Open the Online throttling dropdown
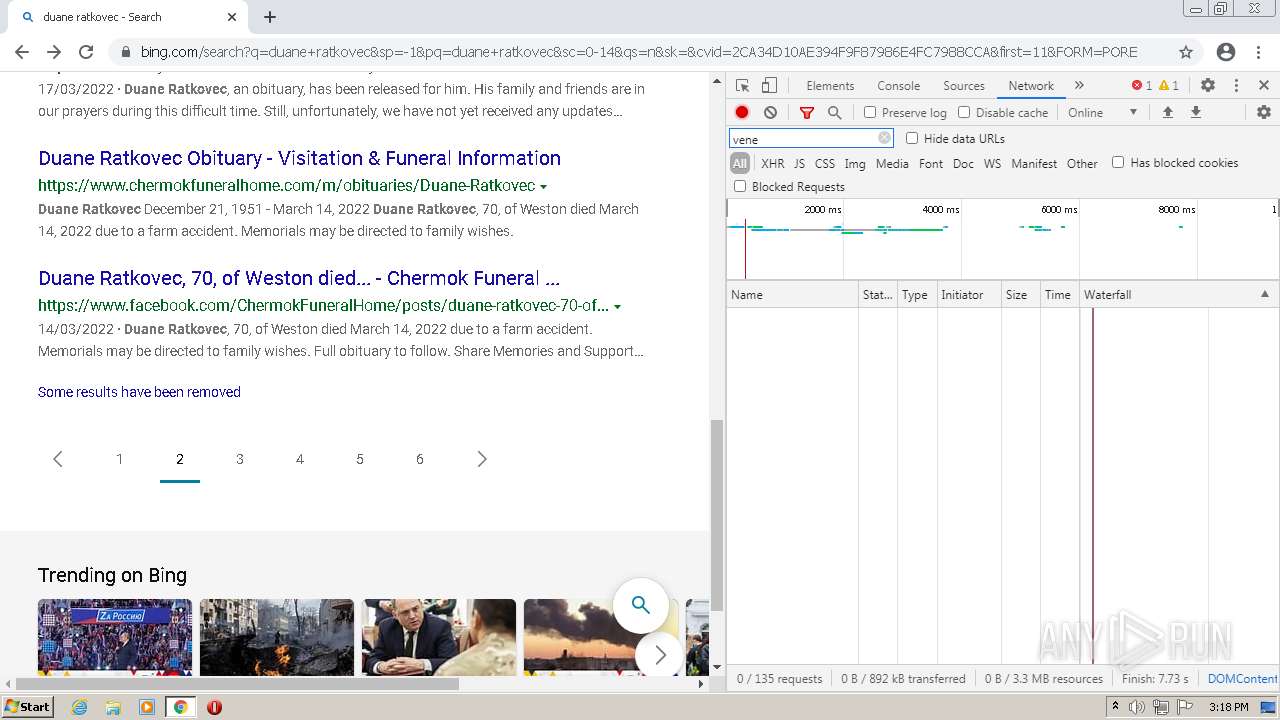Image resolution: width=1280 pixels, height=720 pixels. (x=1103, y=113)
